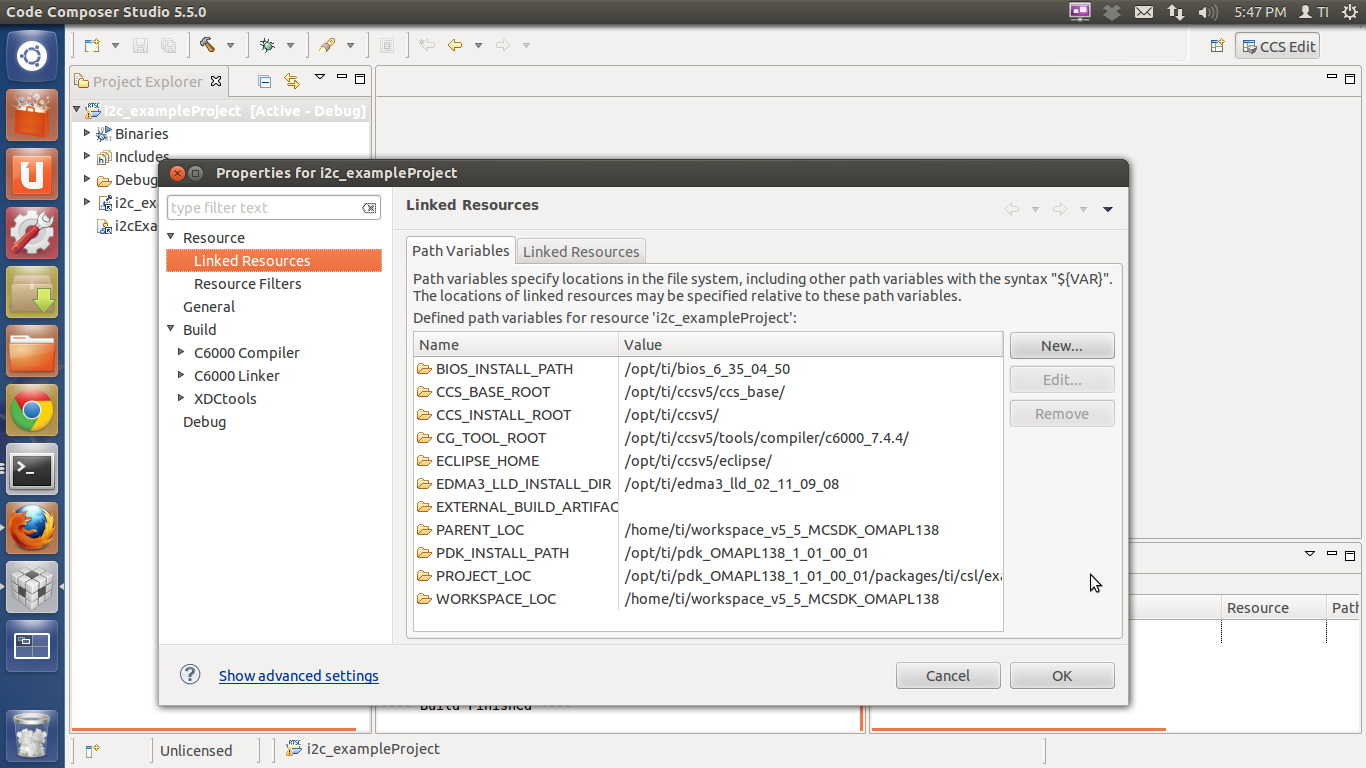Open the Show advanced settings link
Screen dimensions: 1366x768
[x=298, y=675]
